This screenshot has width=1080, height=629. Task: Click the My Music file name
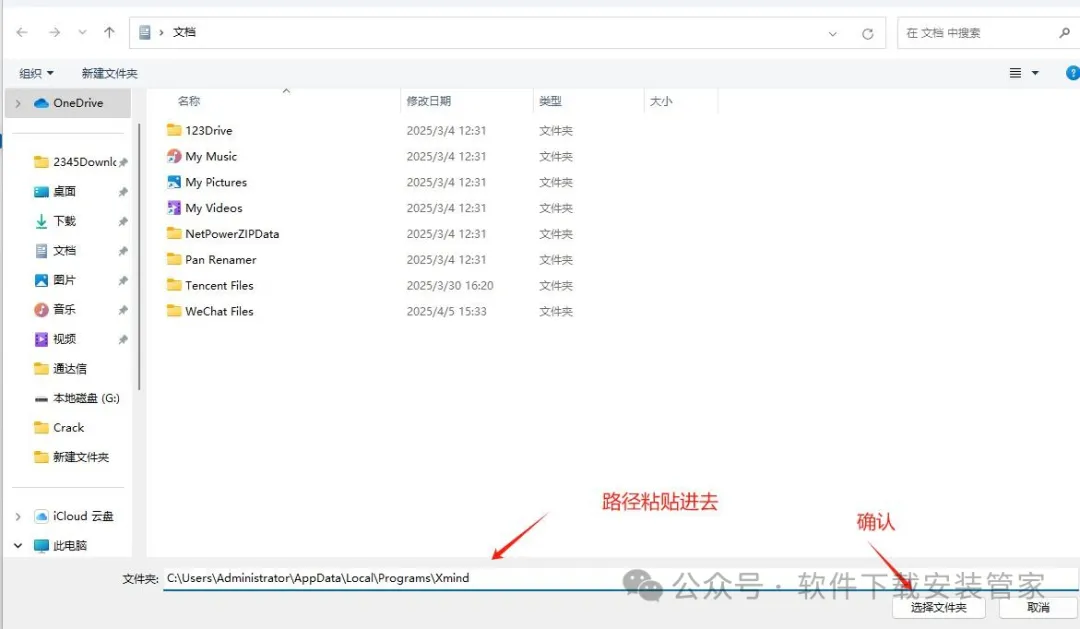211,156
